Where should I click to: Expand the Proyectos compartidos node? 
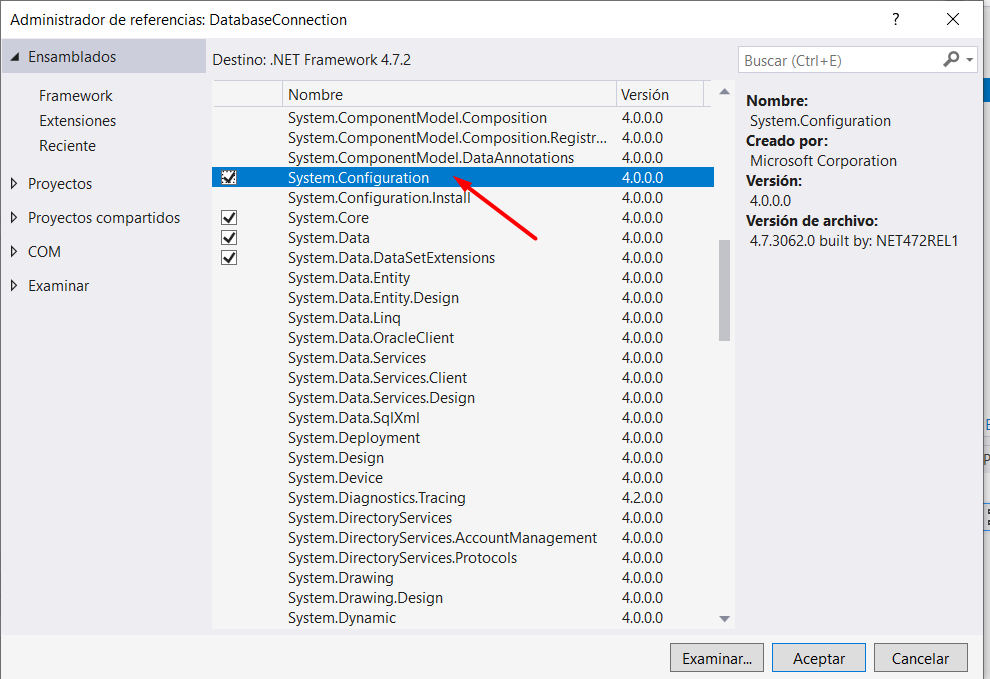[x=14, y=218]
